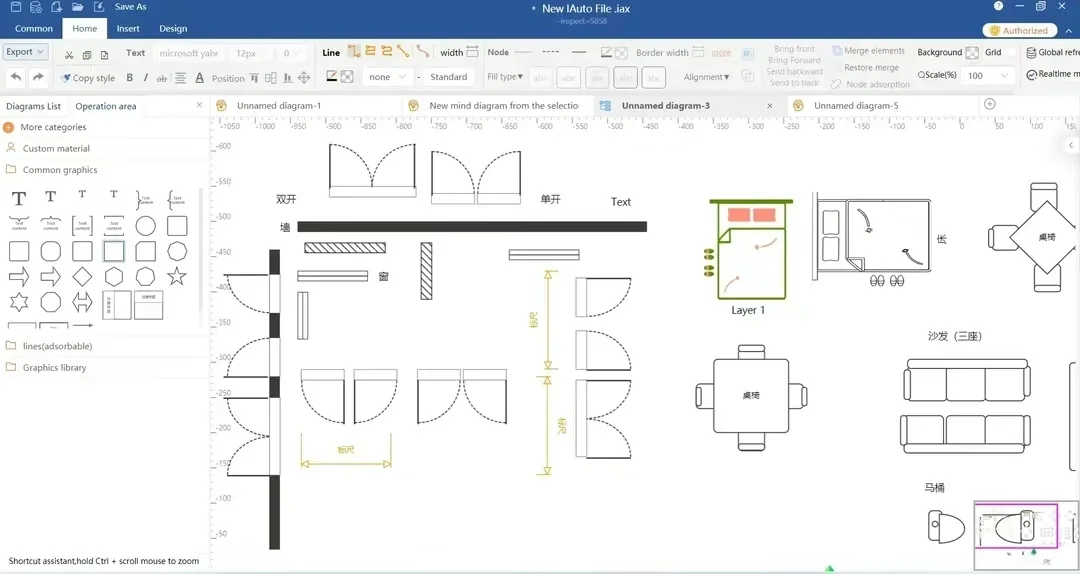Open the line arrow 'none' dropdown
Viewport: 1080px width, 574px height.
point(387,77)
